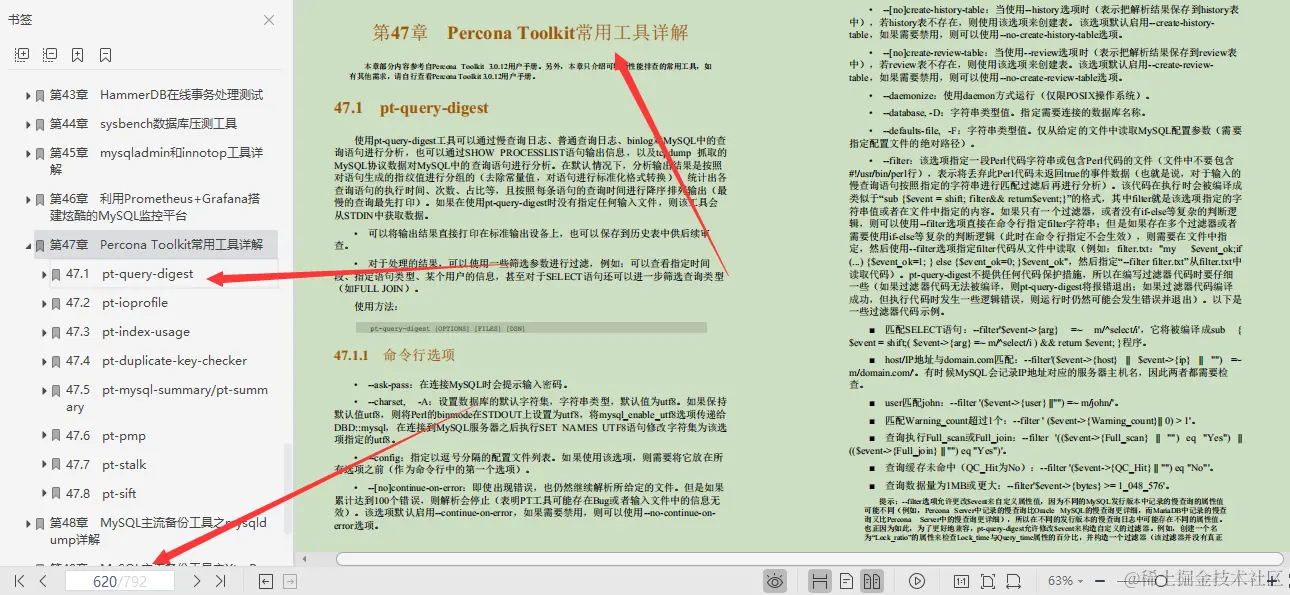Select the 47.6 pt-pmp bookmark
Viewport: 1290px width, 595px height.
pos(106,436)
